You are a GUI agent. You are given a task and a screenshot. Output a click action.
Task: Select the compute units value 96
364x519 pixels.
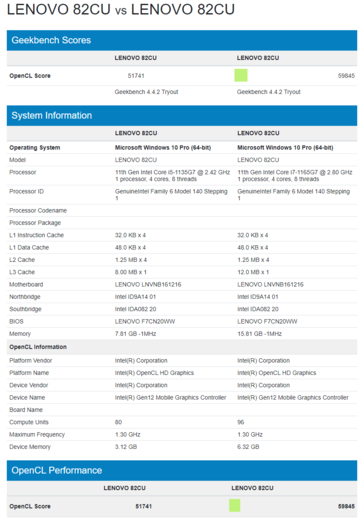(x=241, y=422)
